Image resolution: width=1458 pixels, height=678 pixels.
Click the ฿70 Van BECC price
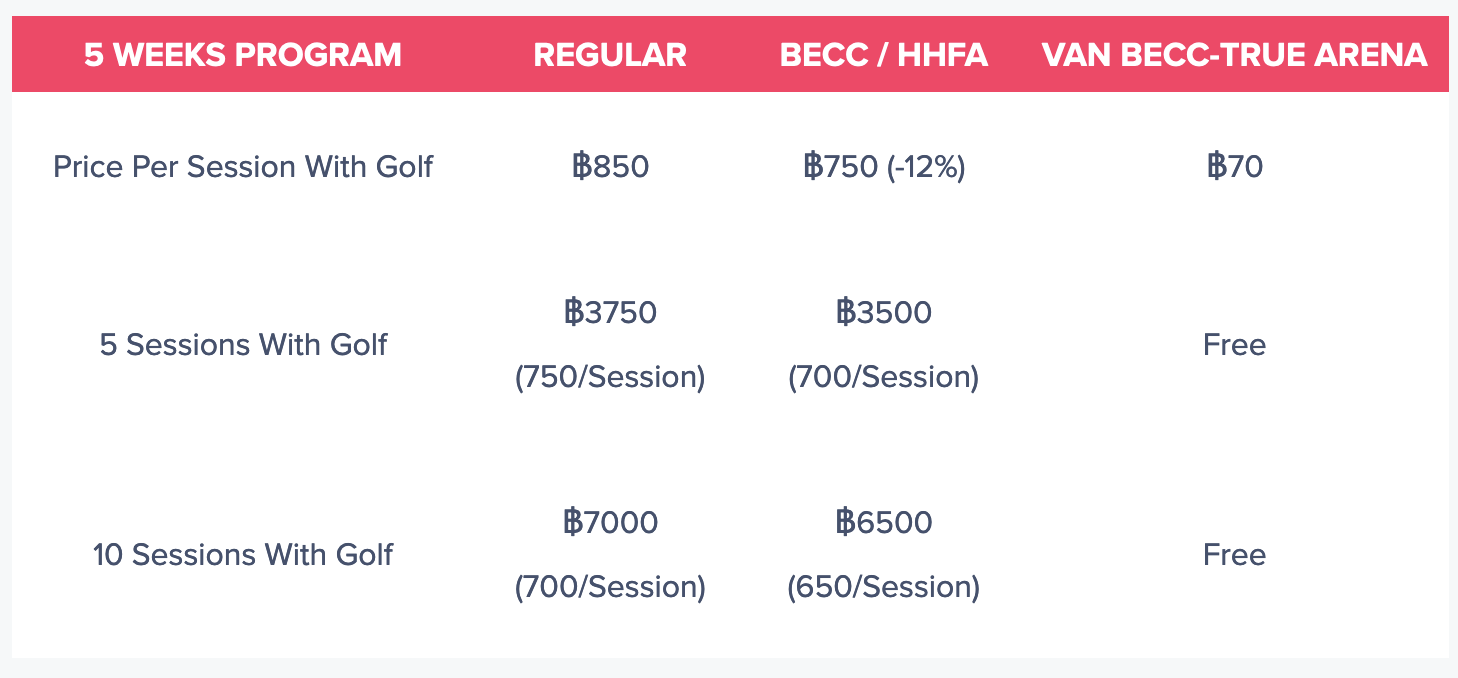(1235, 166)
